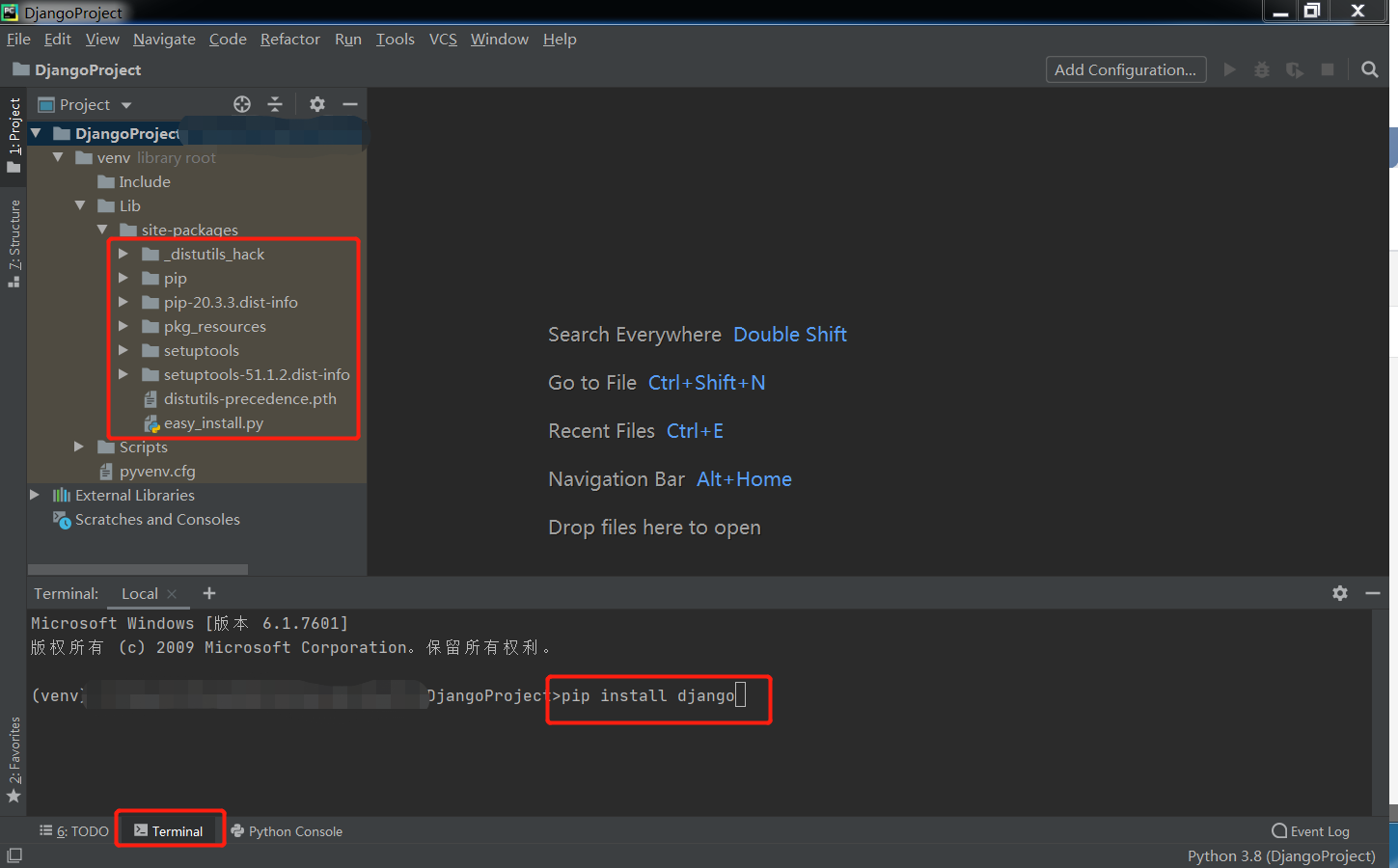Click the Stop square icon

click(1328, 69)
